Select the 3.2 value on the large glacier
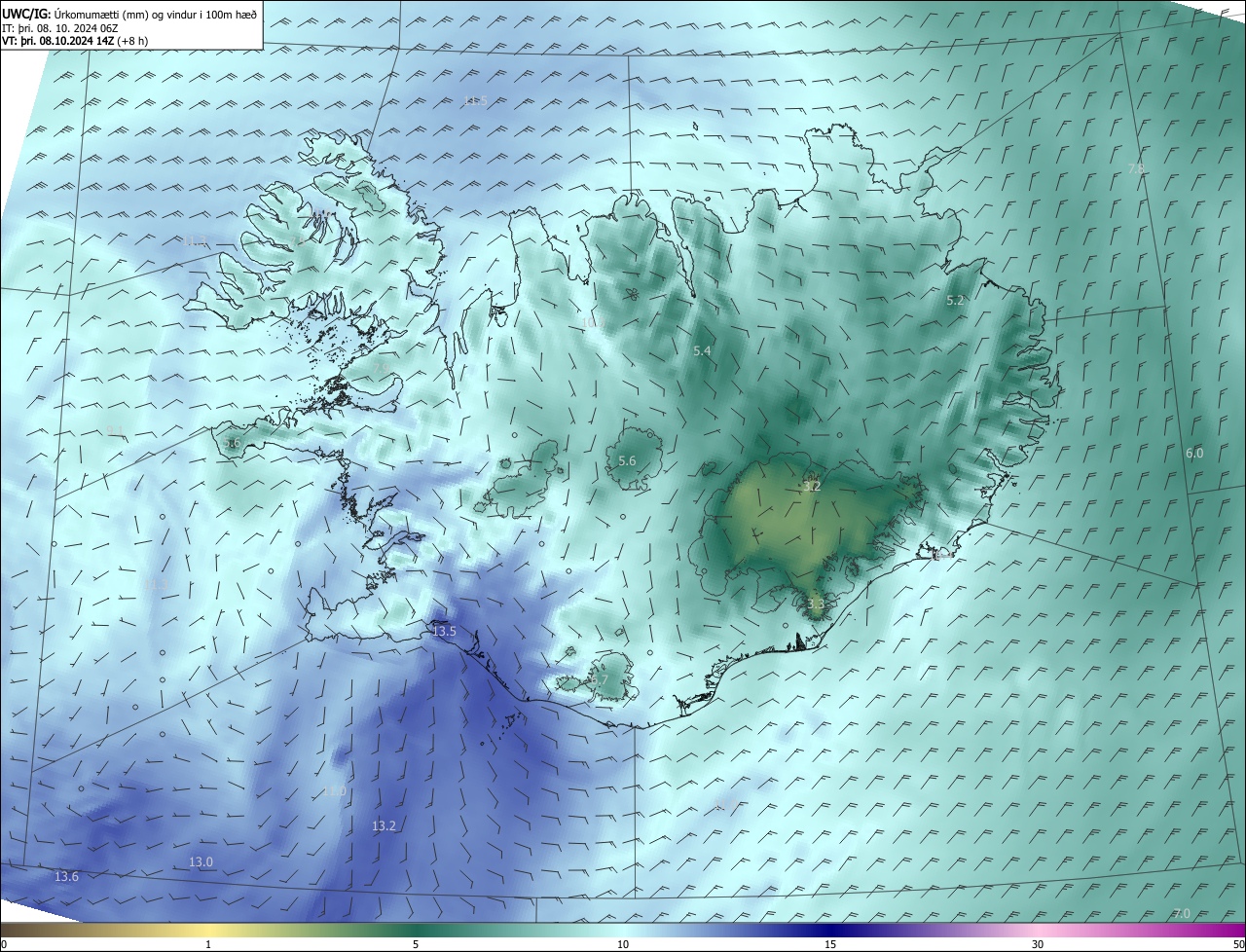The height and width of the screenshot is (952, 1246). coord(813,486)
